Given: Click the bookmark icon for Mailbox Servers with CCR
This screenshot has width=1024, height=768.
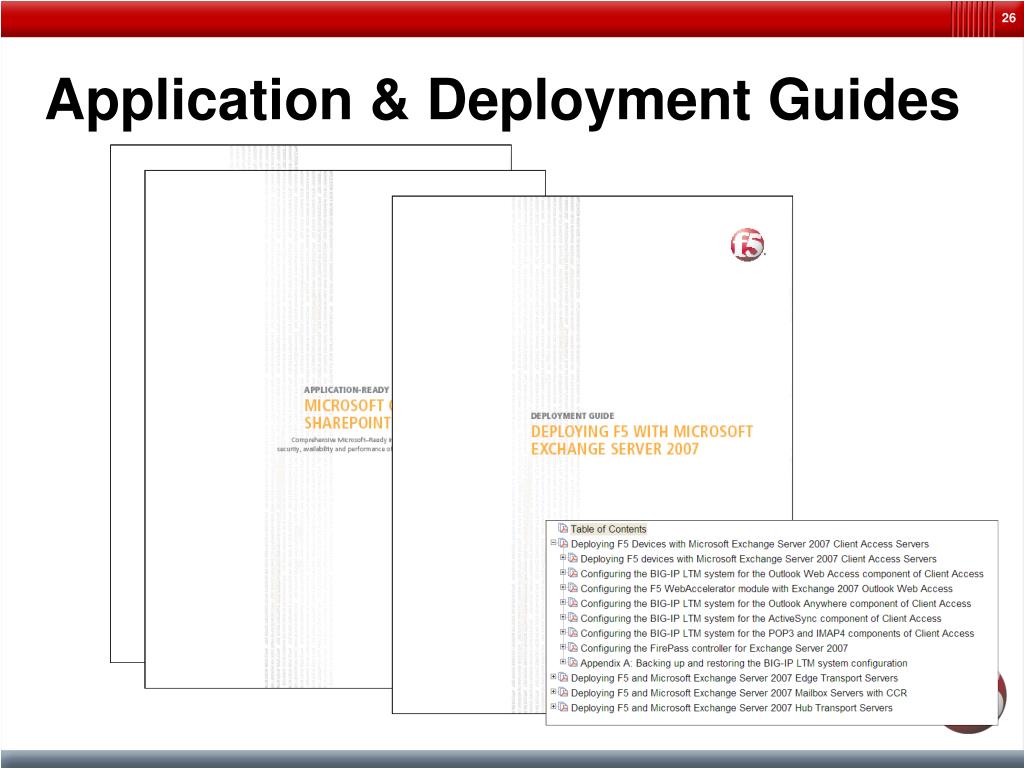Looking at the screenshot, I should coord(563,693).
